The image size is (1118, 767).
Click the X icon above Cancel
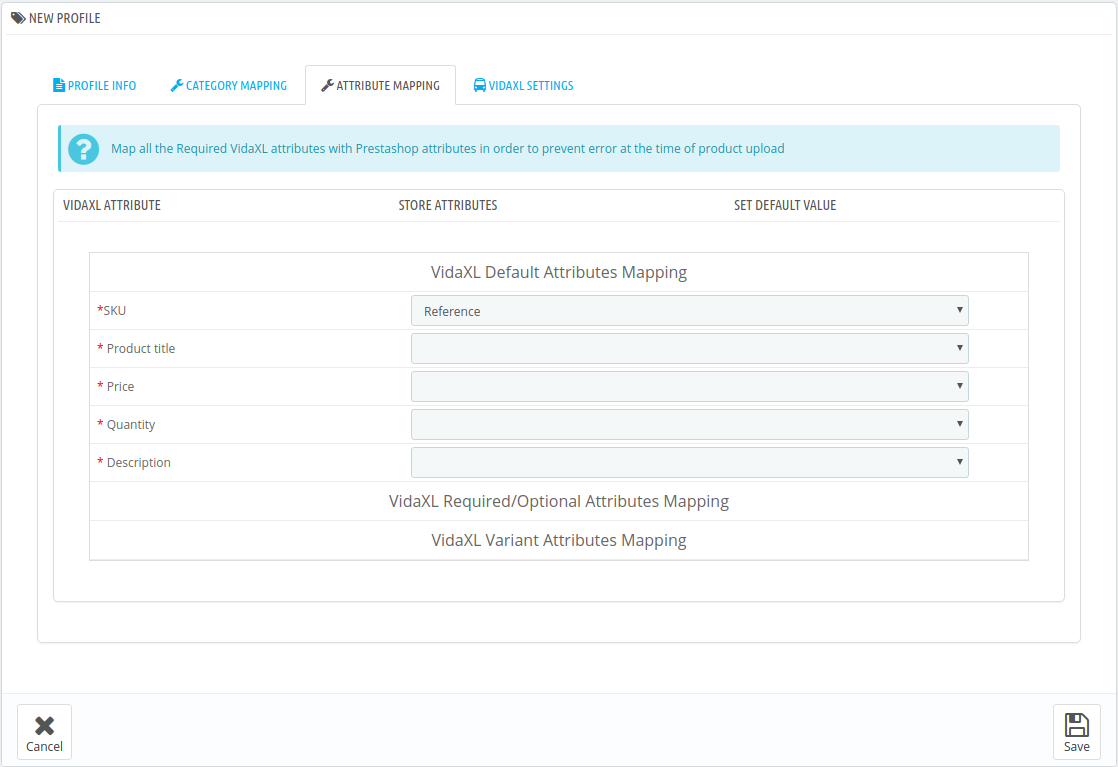pos(44,726)
